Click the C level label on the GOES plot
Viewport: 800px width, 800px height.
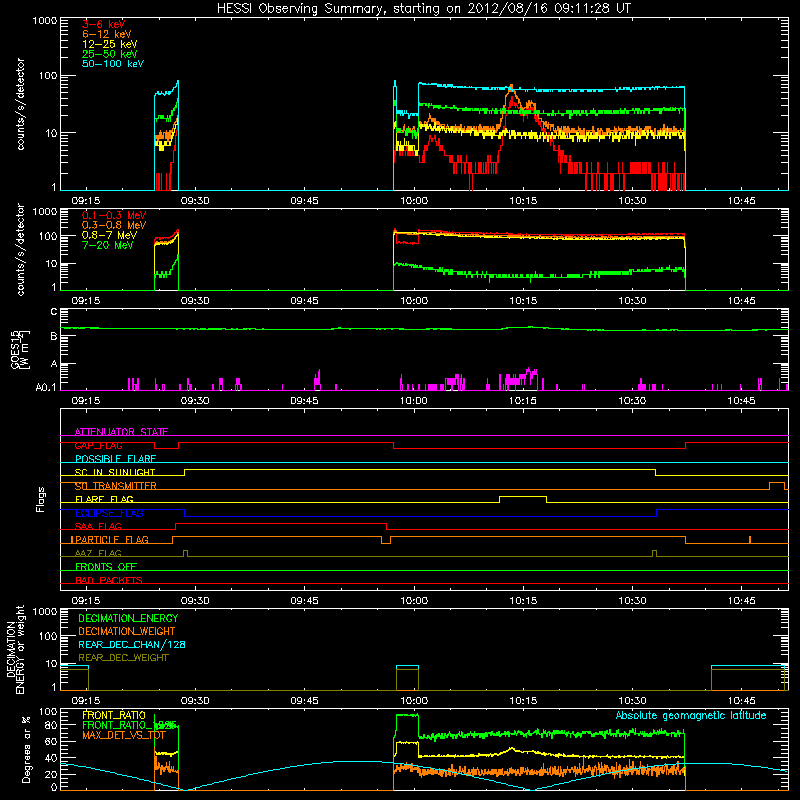click(x=54, y=312)
